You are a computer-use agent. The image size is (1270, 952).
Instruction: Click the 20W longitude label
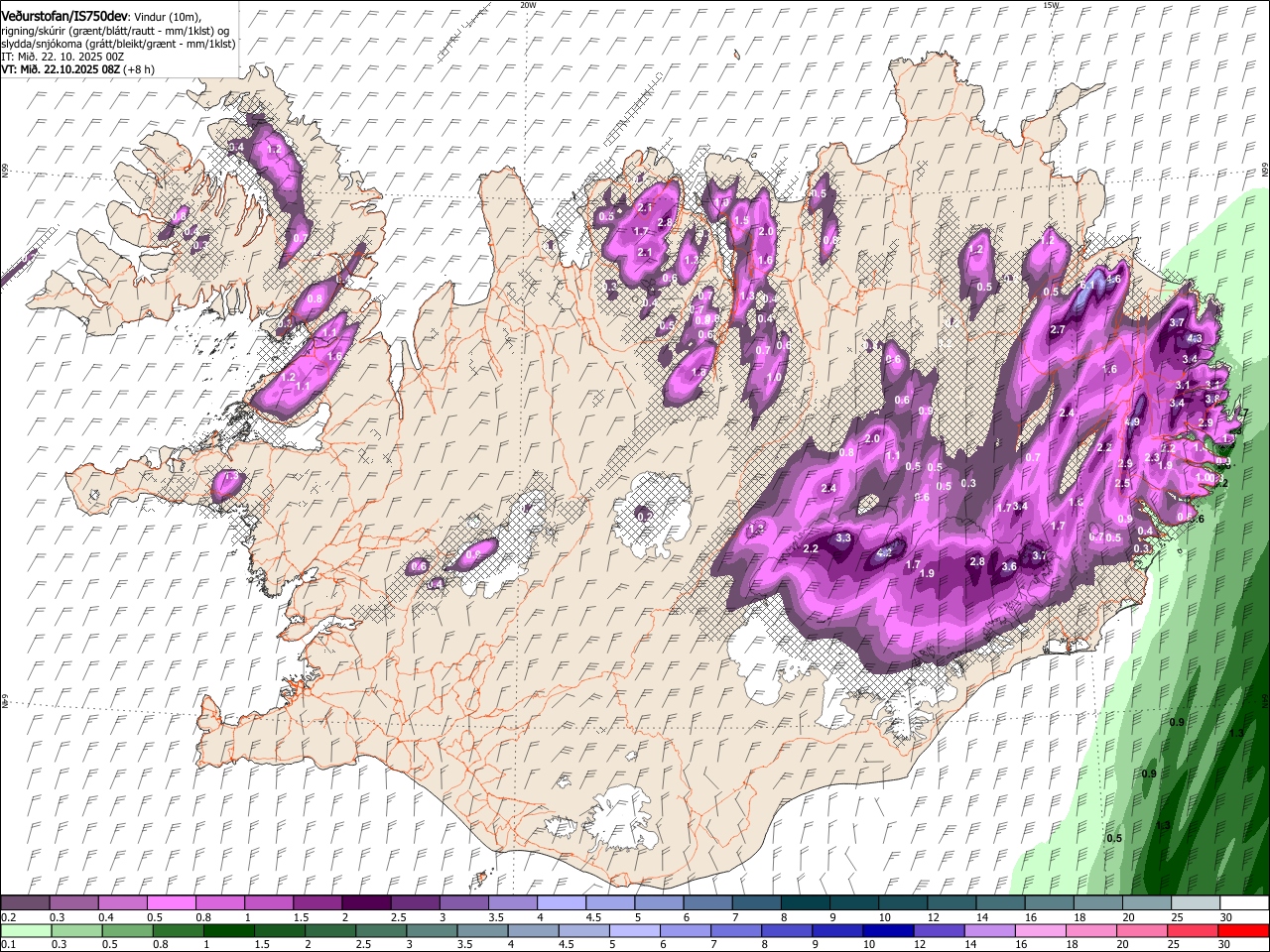tap(528, 5)
